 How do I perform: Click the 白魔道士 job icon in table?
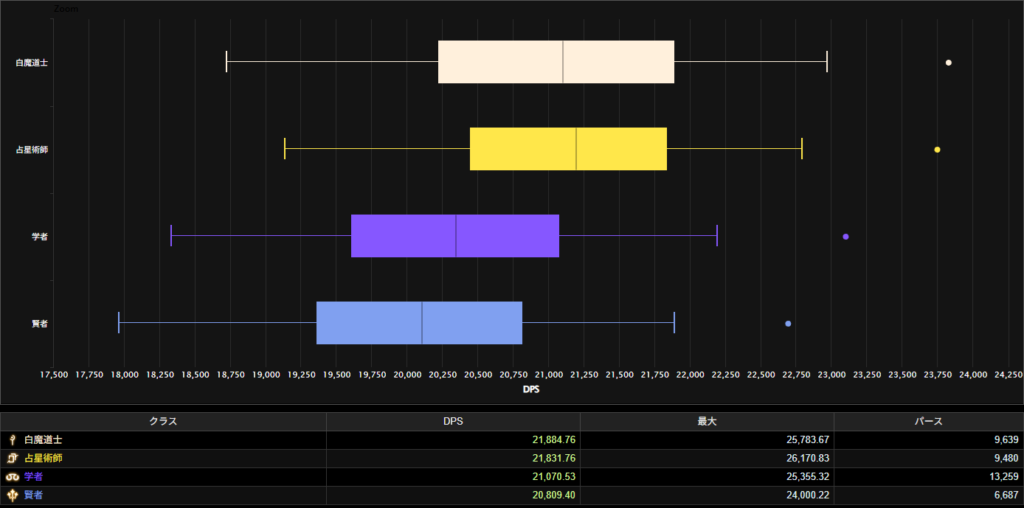click(13, 440)
